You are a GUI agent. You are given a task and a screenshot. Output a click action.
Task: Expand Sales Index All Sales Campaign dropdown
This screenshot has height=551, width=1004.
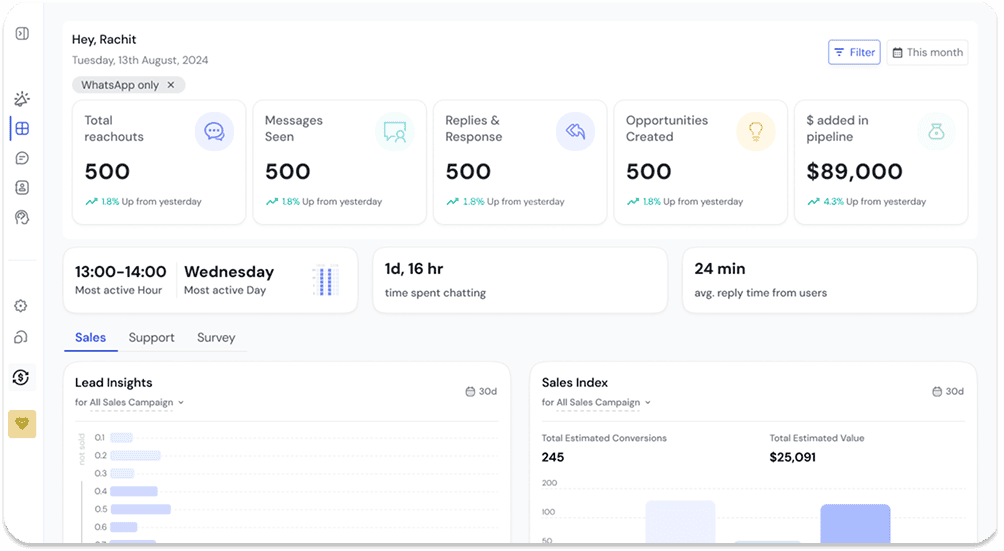pos(596,403)
